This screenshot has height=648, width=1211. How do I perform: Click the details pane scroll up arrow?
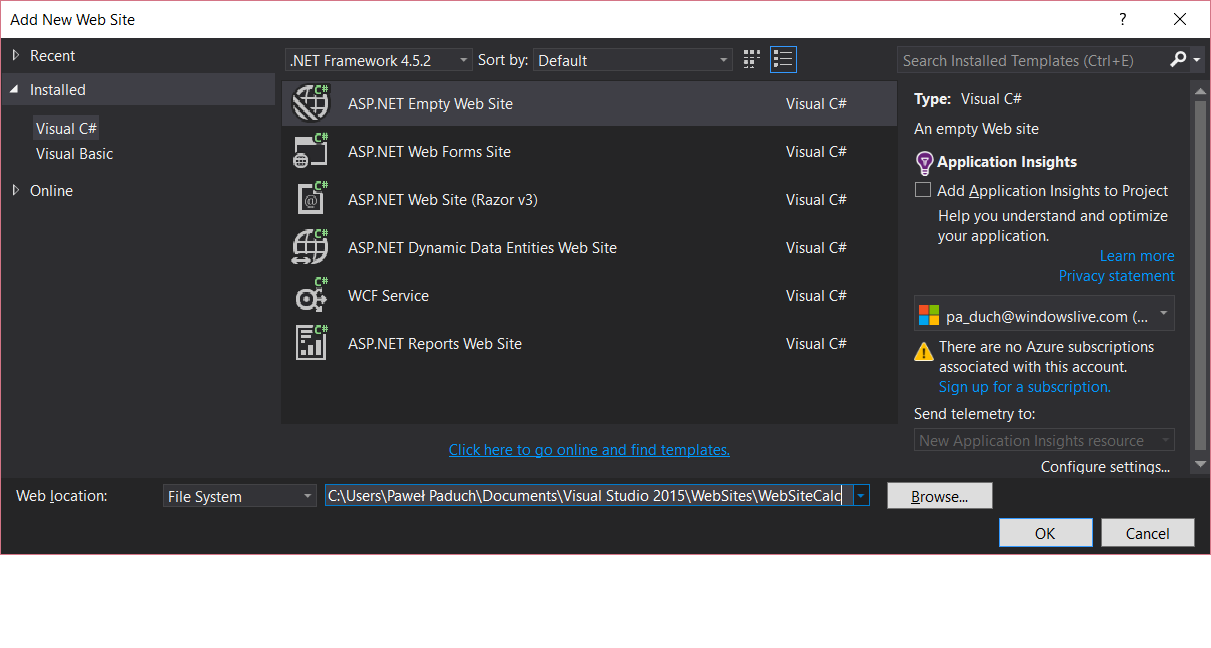point(1201,89)
